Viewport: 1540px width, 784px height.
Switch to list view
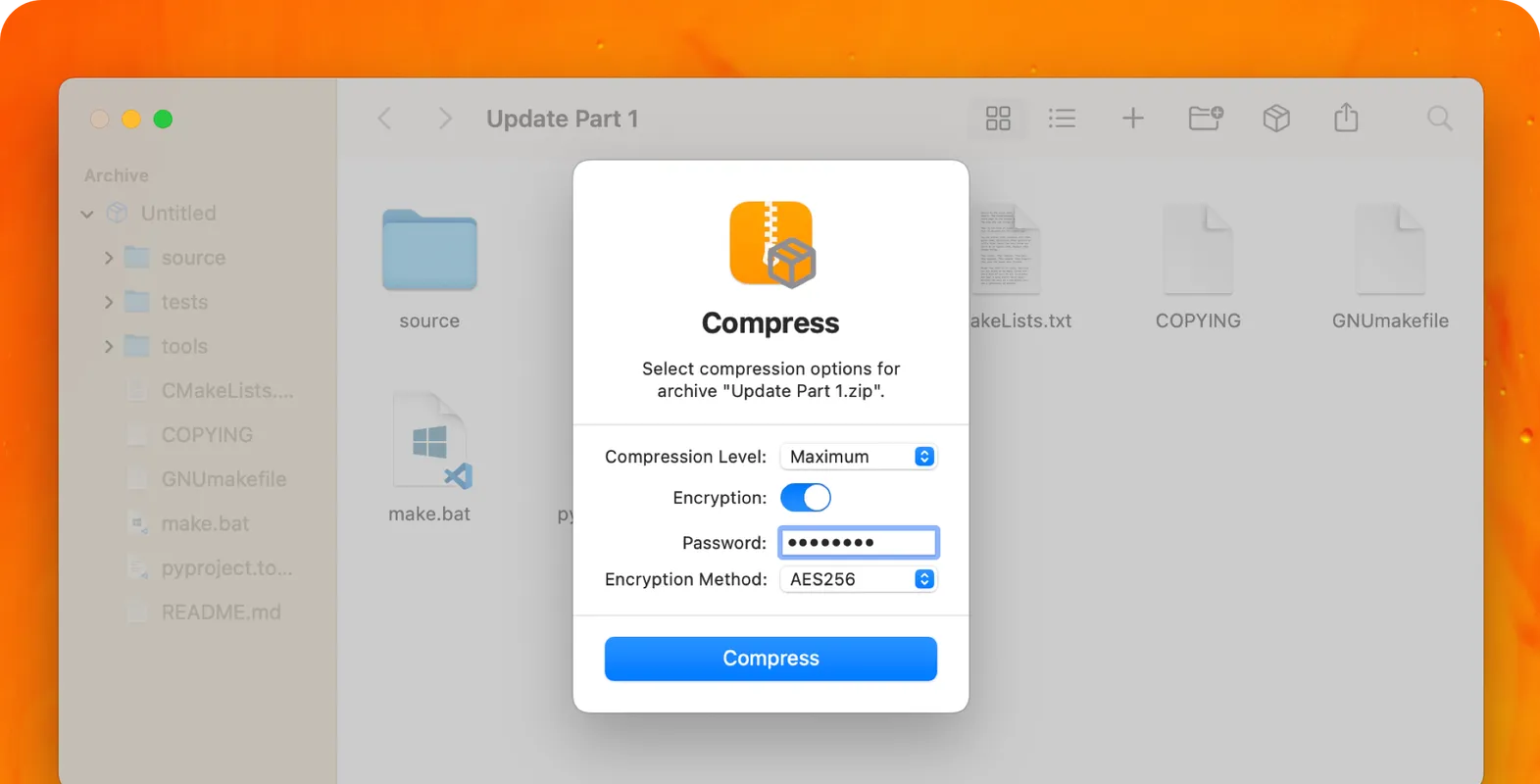click(x=1062, y=119)
